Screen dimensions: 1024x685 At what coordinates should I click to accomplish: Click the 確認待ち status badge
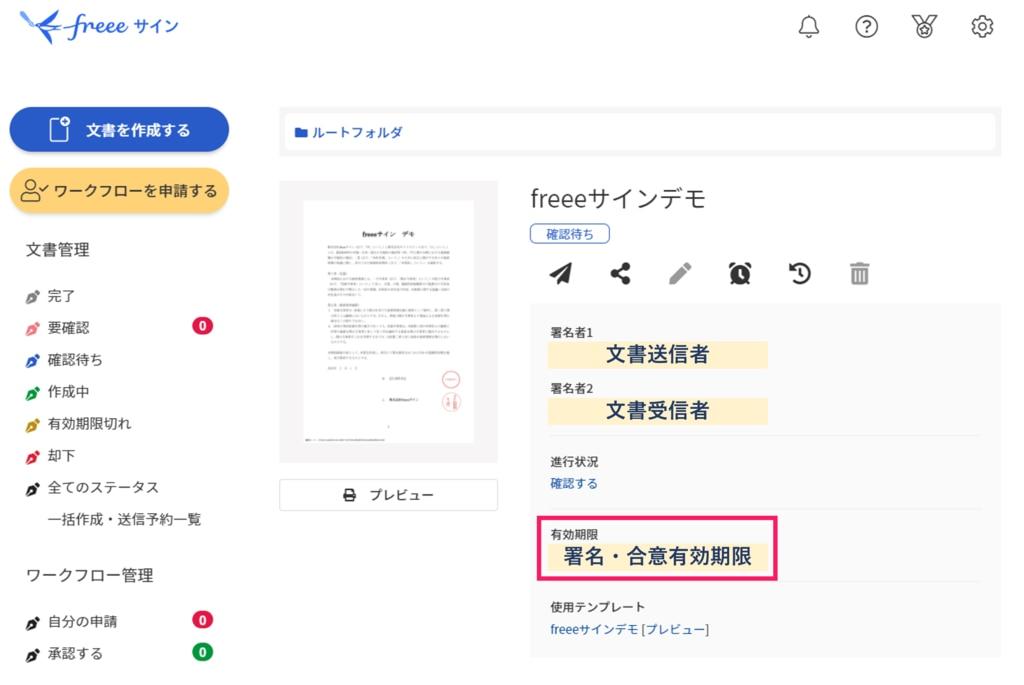[569, 234]
